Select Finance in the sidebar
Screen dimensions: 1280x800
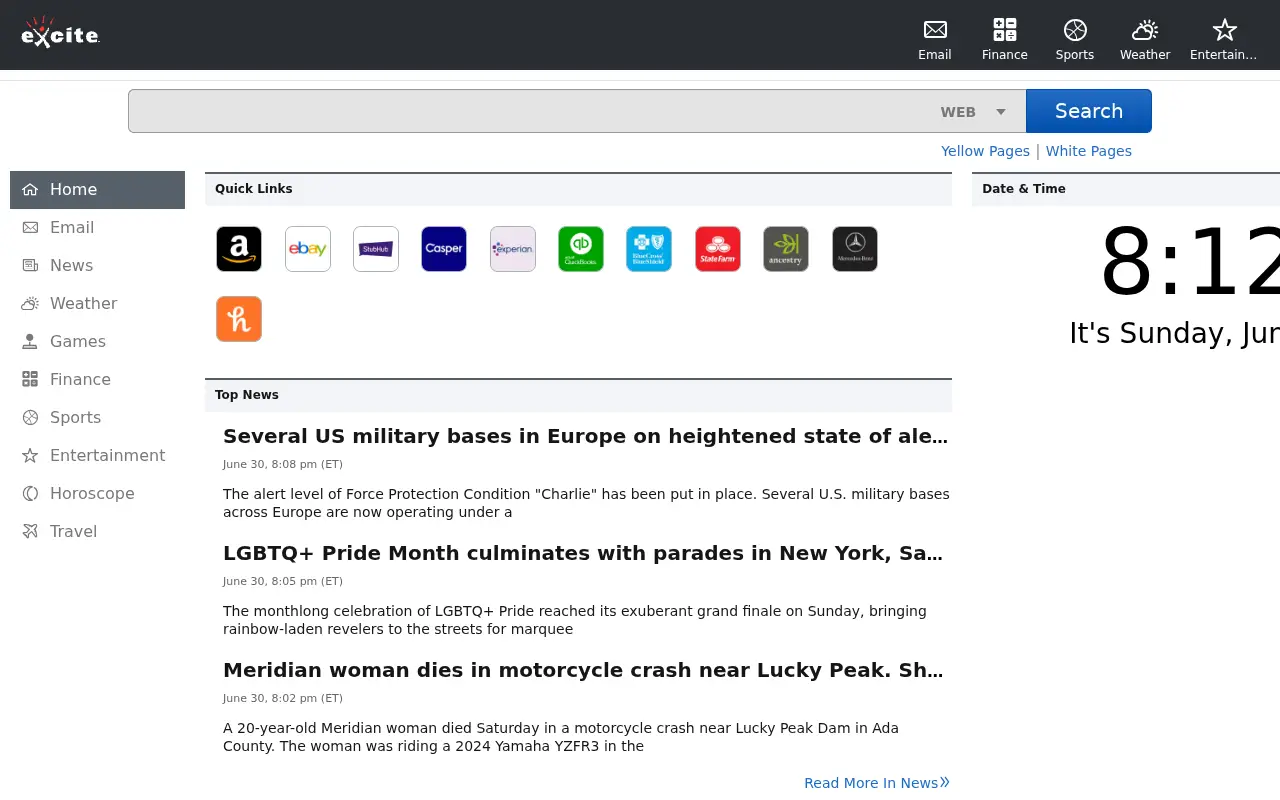click(97, 380)
